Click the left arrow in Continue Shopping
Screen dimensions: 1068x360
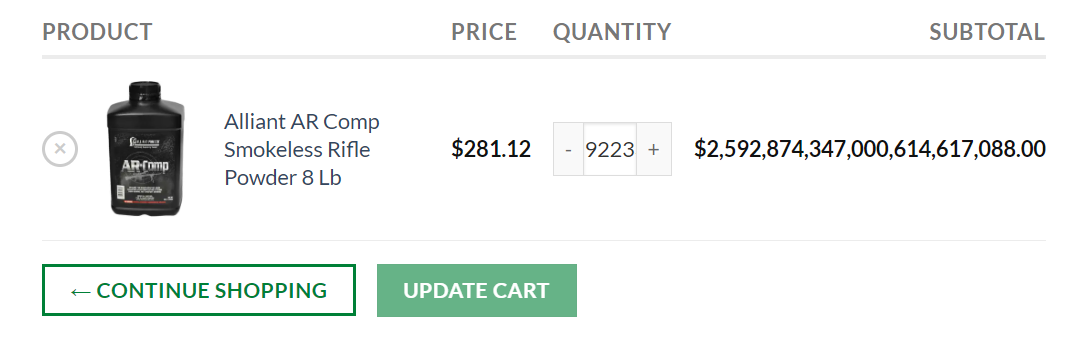[80, 291]
